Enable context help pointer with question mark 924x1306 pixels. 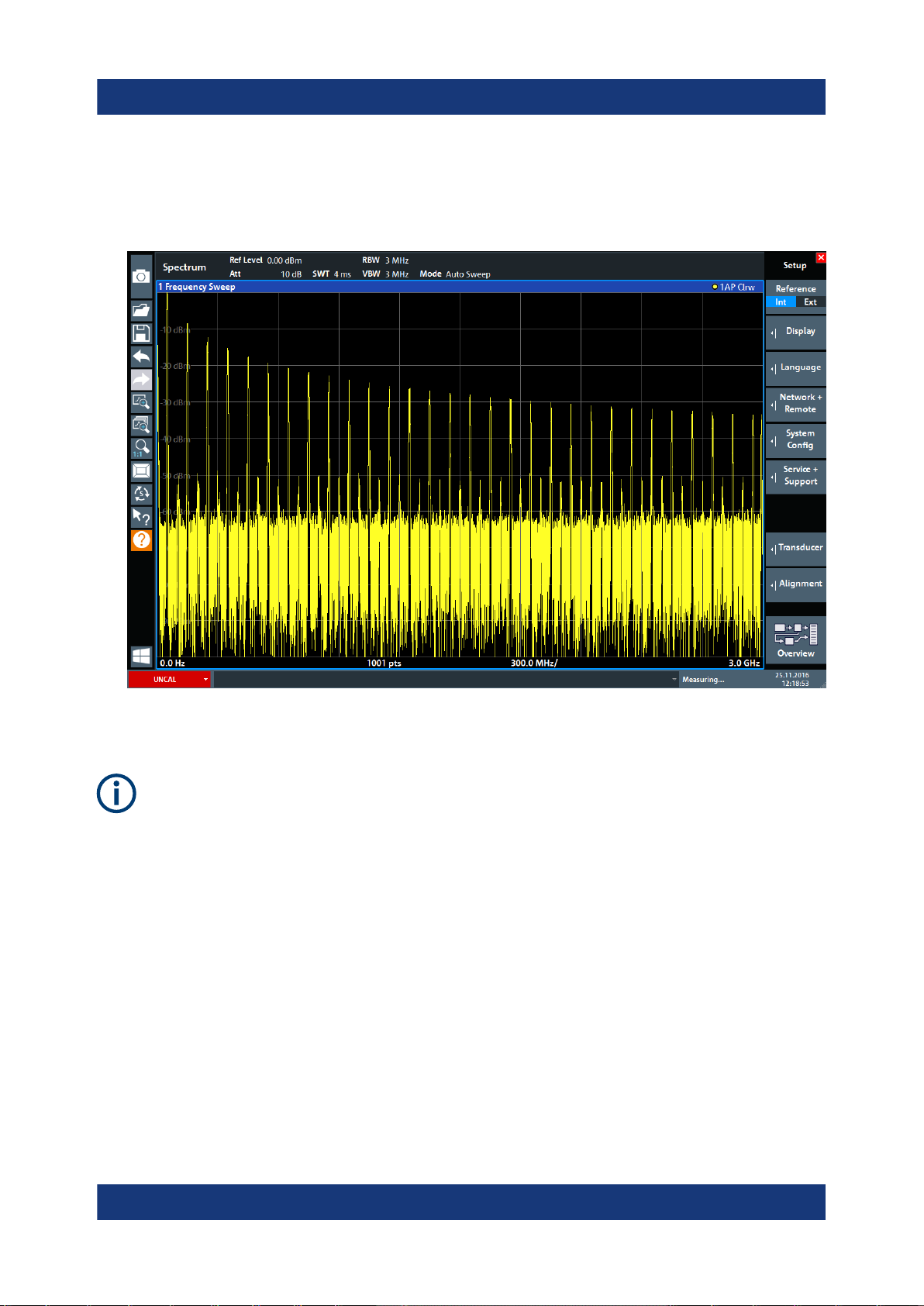pos(141,516)
